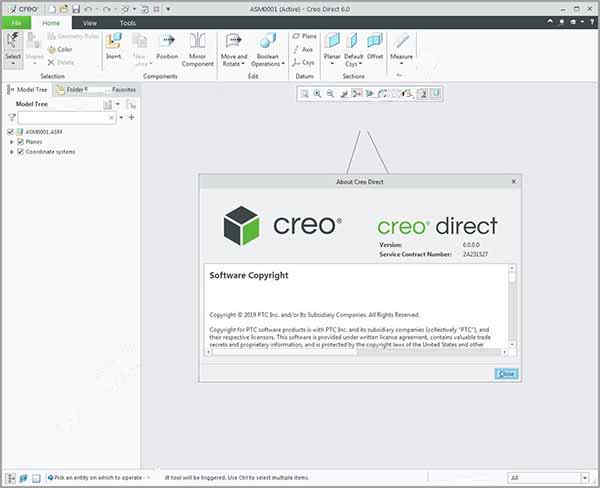
Task: Click the Zoom In magnifier in graphics toolbar
Action: pos(317,93)
